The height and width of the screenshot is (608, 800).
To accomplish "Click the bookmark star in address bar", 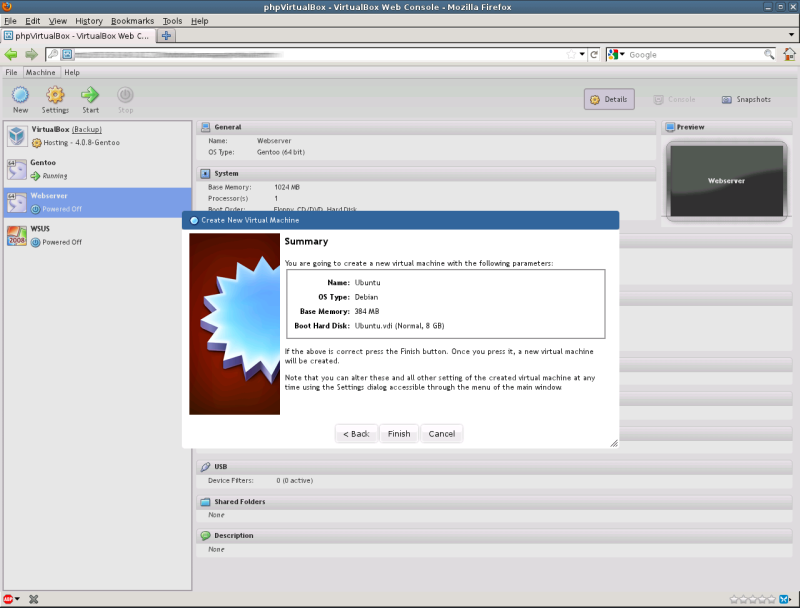I will click(571, 55).
